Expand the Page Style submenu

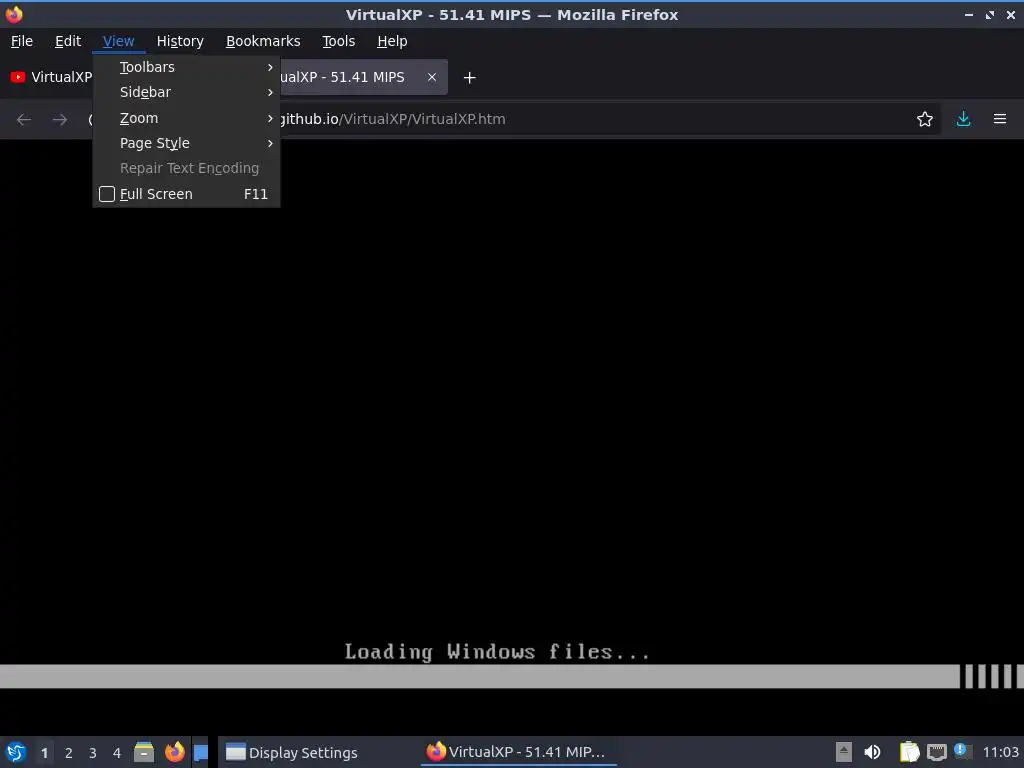[187, 143]
